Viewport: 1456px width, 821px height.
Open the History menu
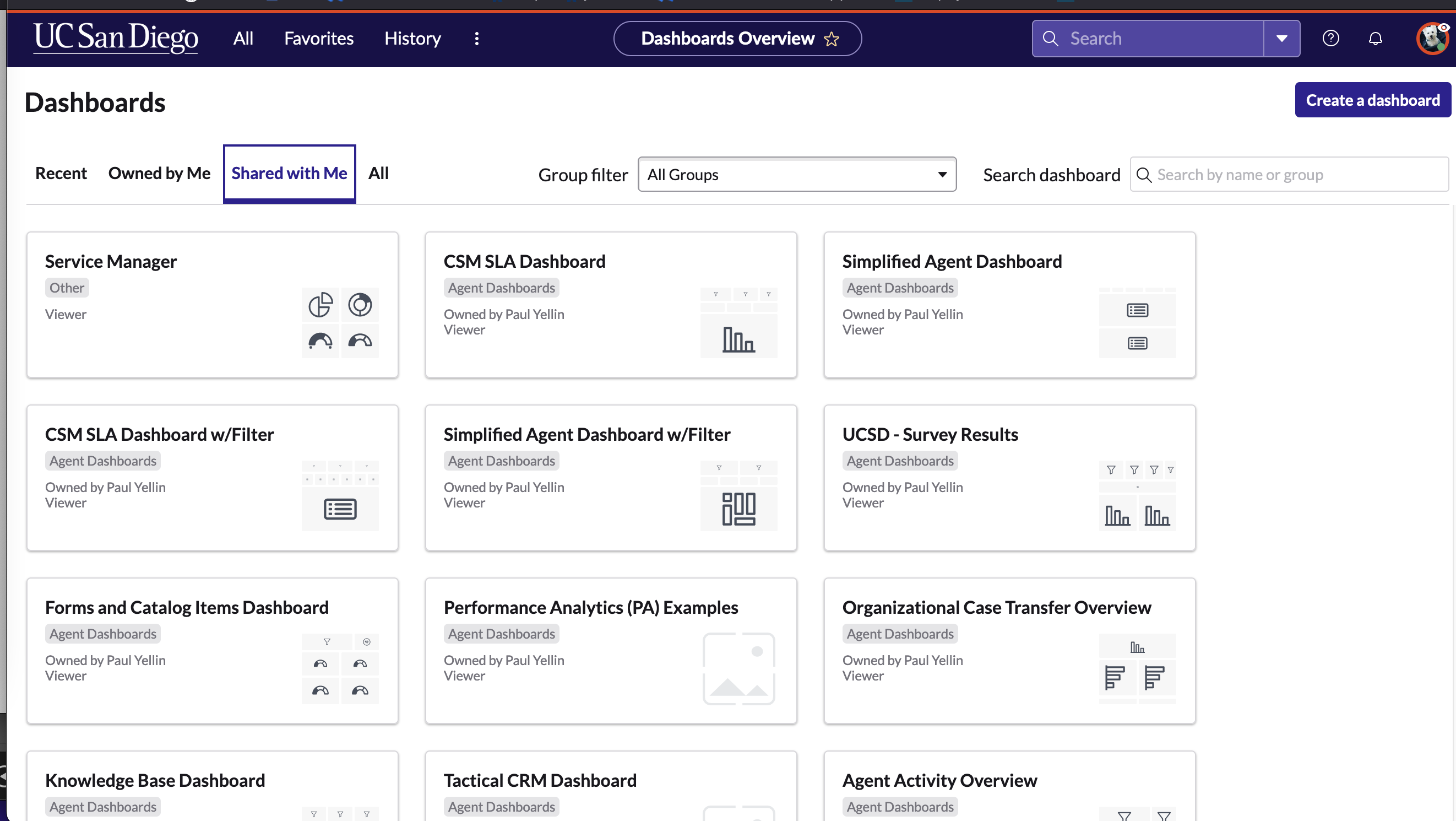pos(412,38)
